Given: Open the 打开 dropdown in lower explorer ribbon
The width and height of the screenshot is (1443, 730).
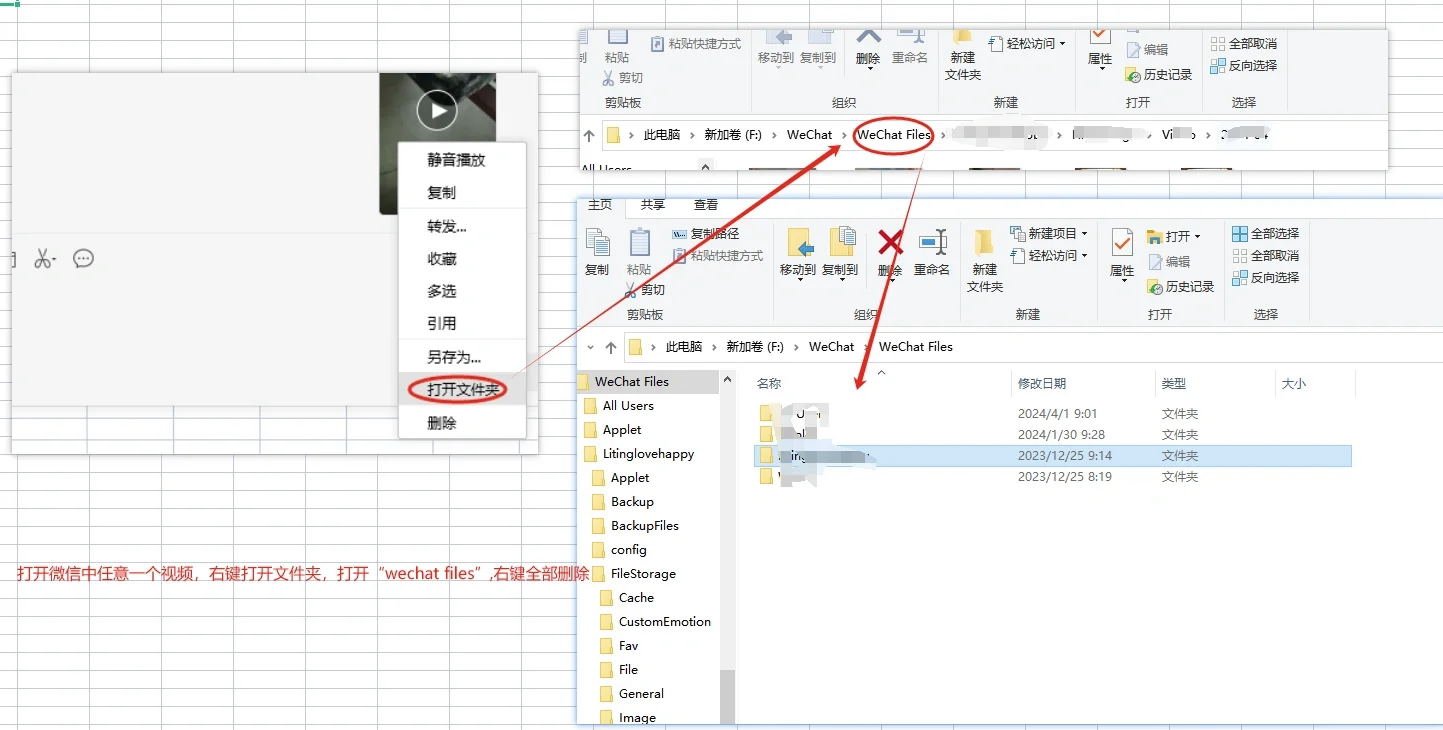Looking at the screenshot, I should tap(1175, 237).
